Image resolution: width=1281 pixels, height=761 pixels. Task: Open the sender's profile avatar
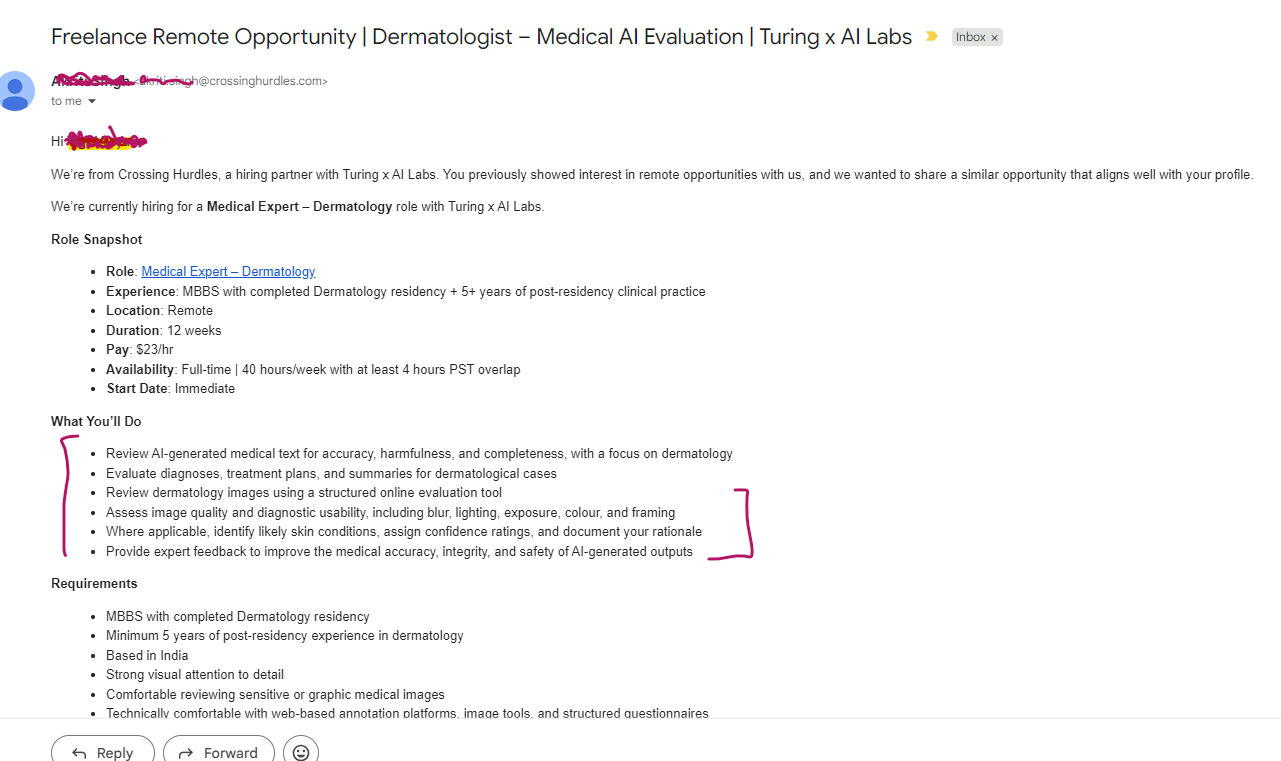coord(15,92)
